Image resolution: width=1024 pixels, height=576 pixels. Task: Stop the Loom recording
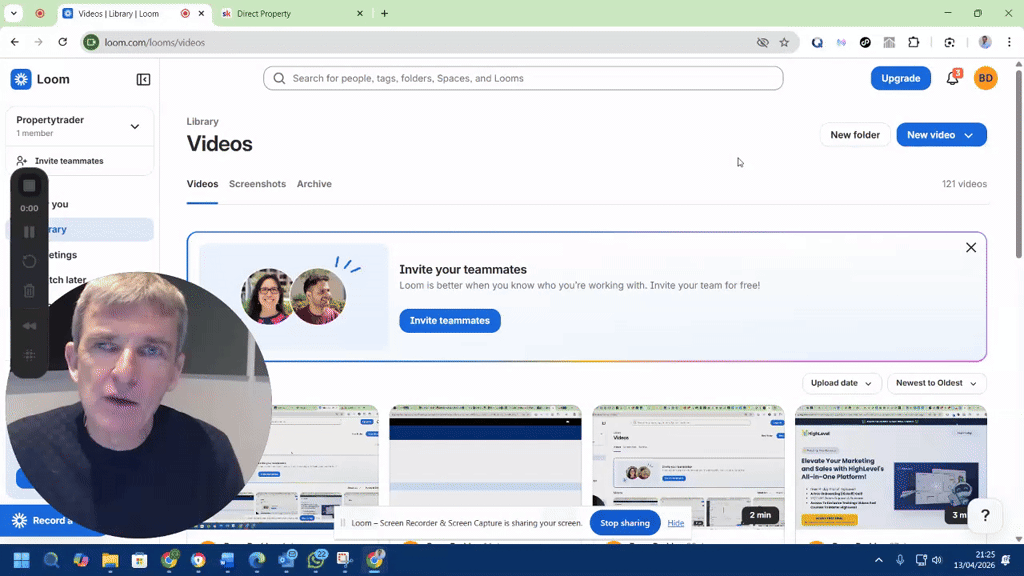(29, 186)
